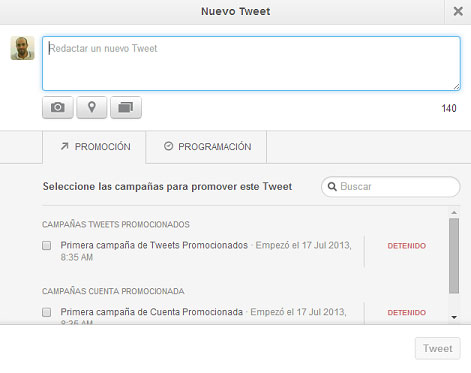Add location with the pin icon
Viewport: 471px width, 373px height.
coord(92,107)
